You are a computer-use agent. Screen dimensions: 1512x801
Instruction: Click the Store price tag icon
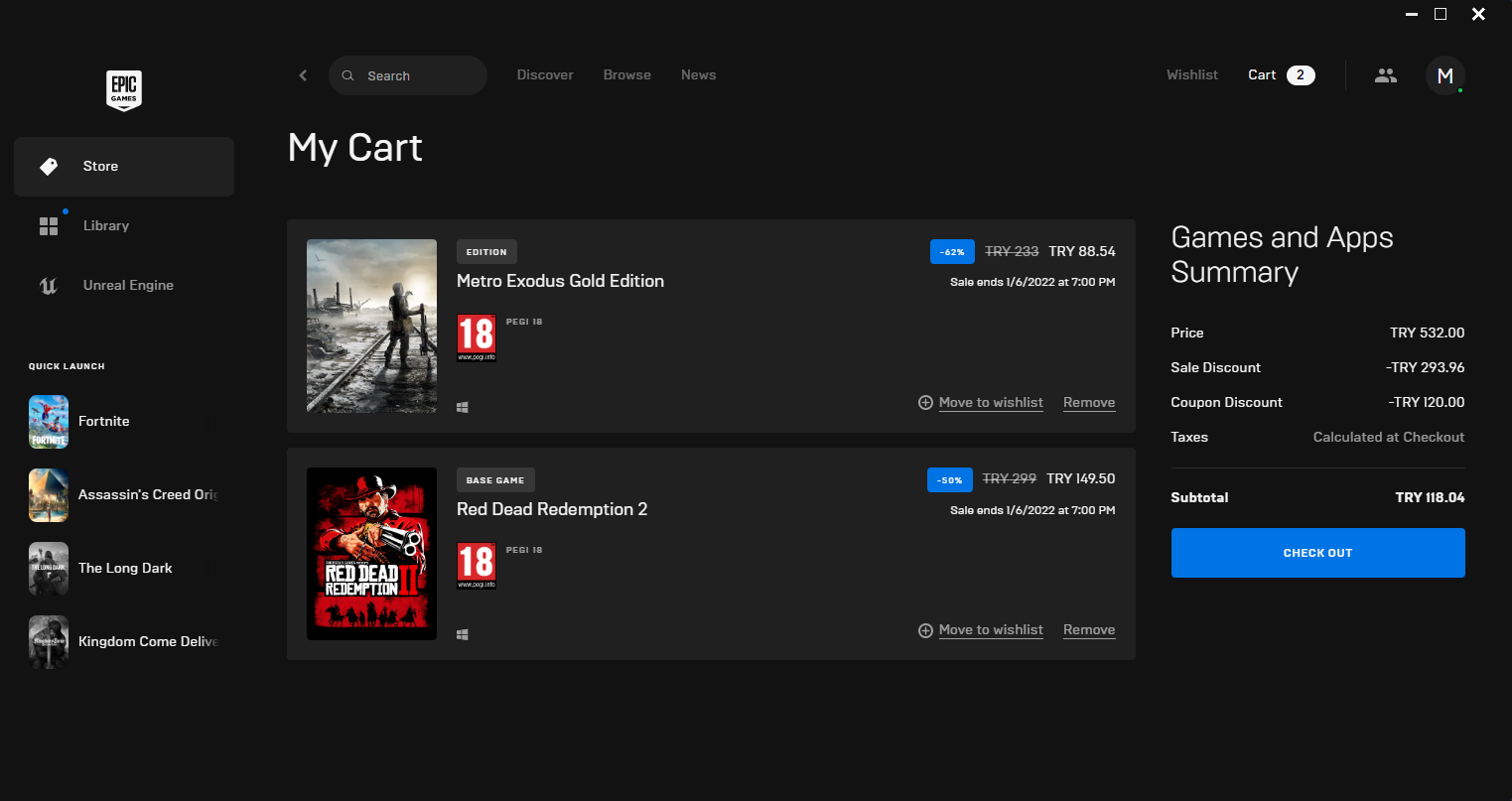[49, 167]
